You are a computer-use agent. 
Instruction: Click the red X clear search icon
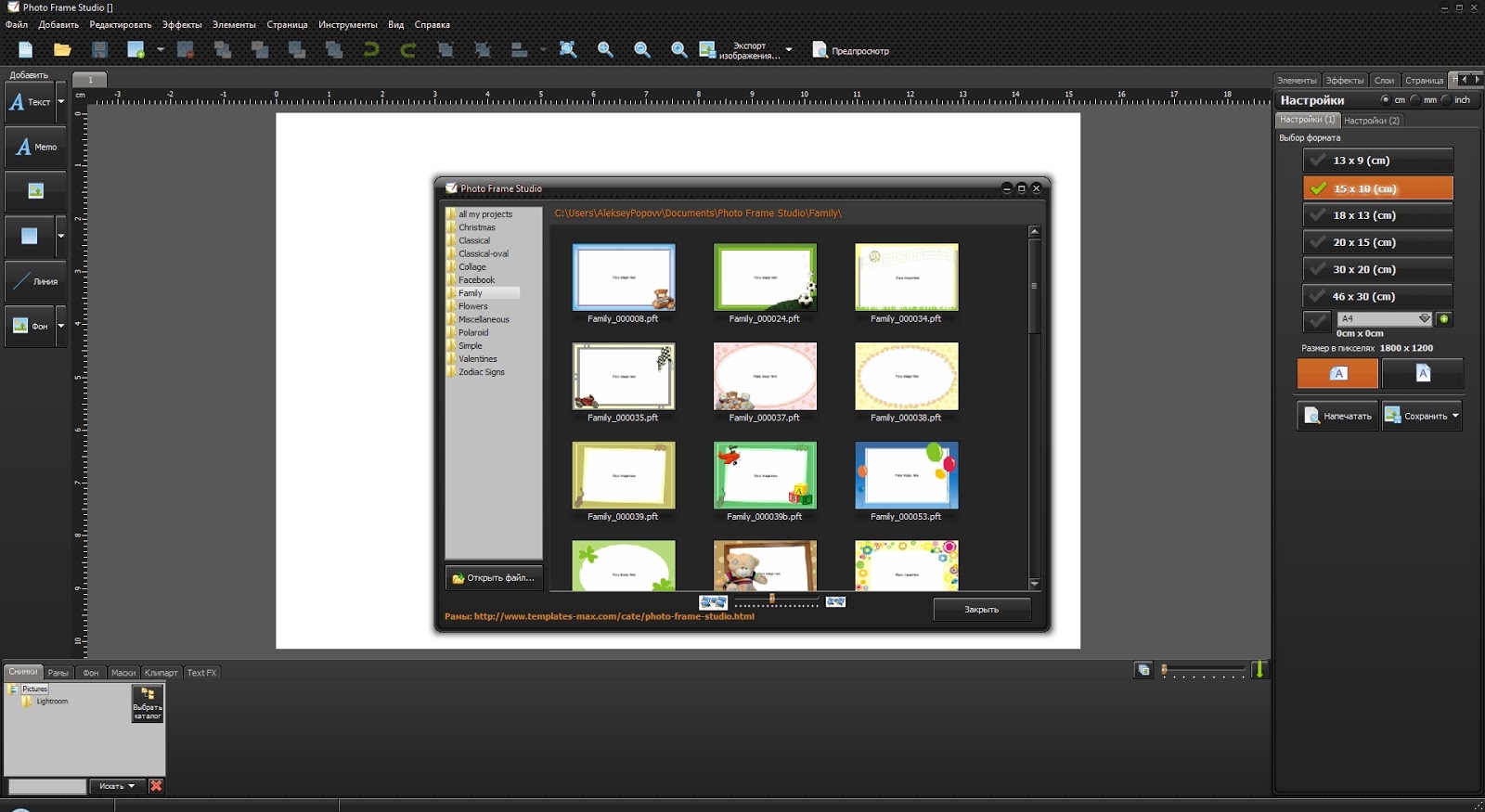156,786
